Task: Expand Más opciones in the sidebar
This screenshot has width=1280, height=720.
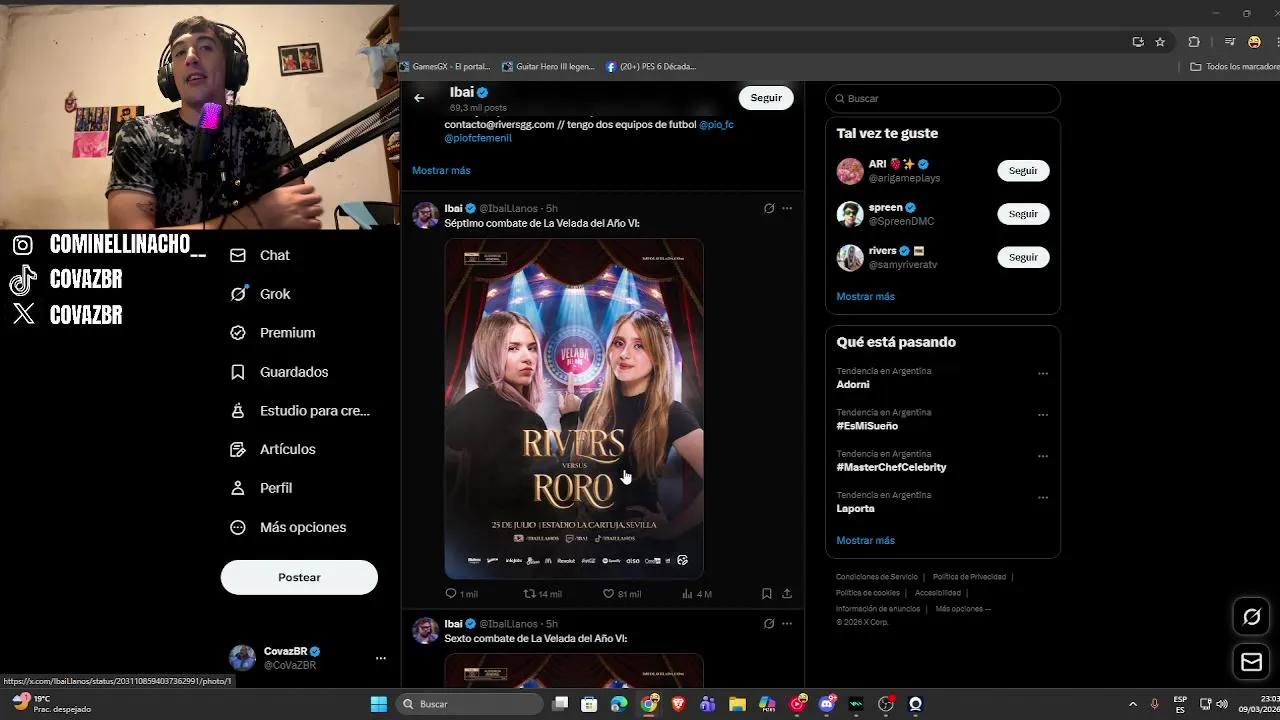Action: pos(288,527)
